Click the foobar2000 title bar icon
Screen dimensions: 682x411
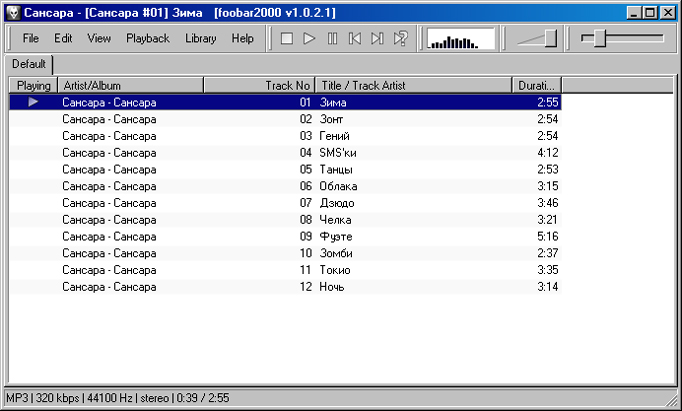point(13,13)
